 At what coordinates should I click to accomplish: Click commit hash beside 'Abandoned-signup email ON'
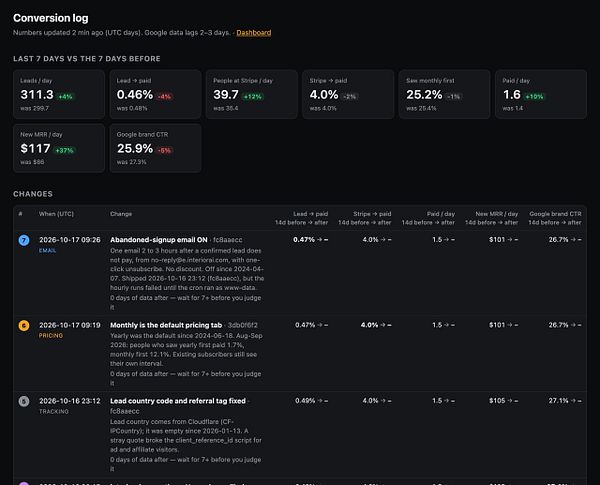coord(228,240)
